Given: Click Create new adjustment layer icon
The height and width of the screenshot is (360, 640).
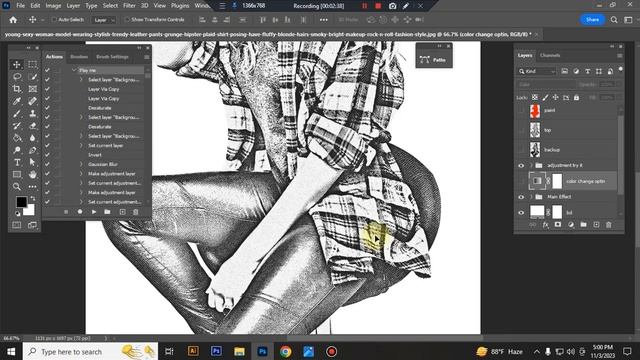Looking at the screenshot, I should (571, 225).
